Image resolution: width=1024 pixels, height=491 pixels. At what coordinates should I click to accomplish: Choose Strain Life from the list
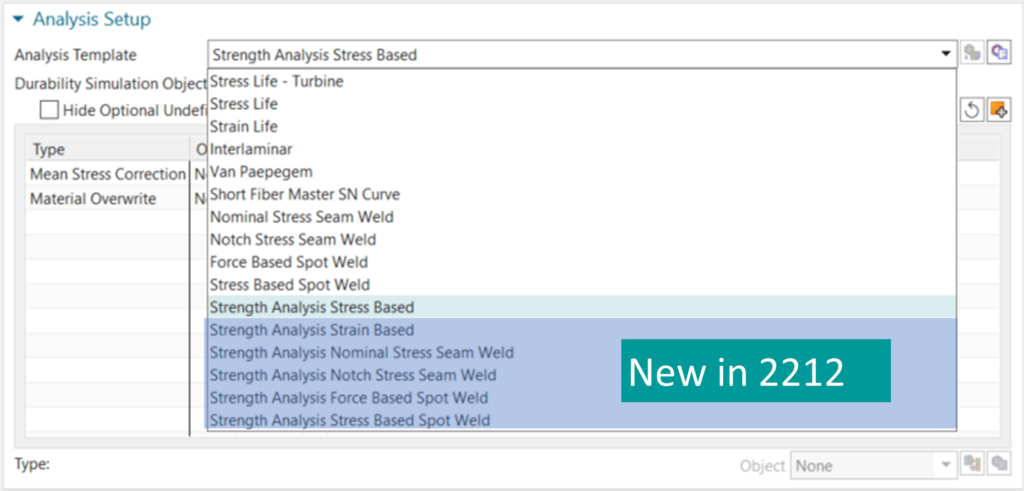(244, 127)
